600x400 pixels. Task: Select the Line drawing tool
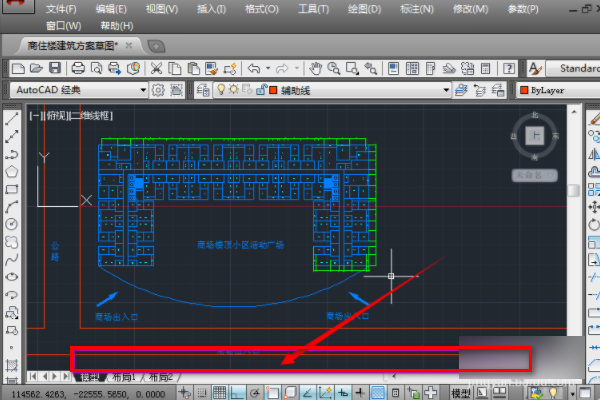(11, 119)
